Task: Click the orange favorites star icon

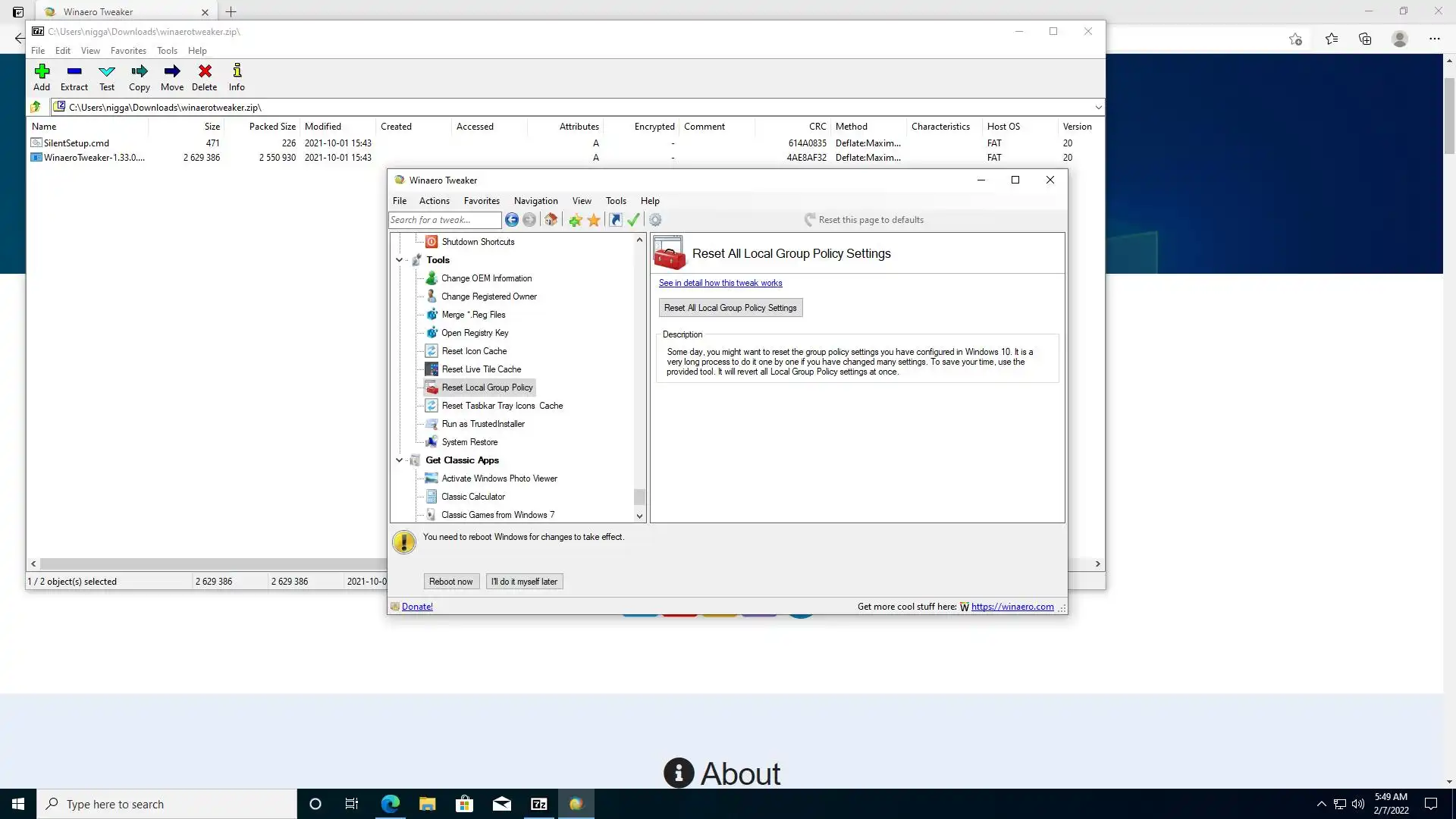Action: [x=594, y=220]
